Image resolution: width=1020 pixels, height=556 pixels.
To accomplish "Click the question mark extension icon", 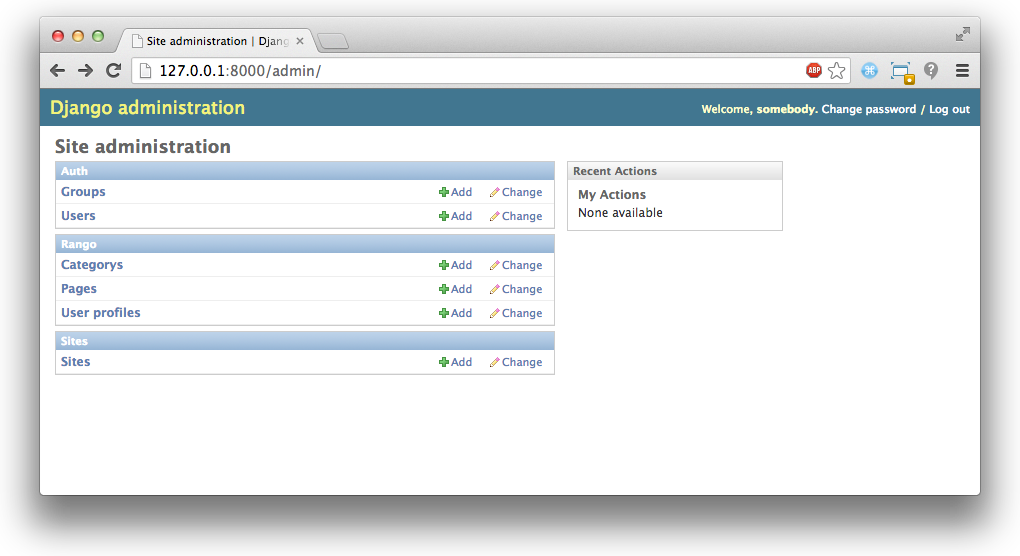I will click(x=931, y=70).
